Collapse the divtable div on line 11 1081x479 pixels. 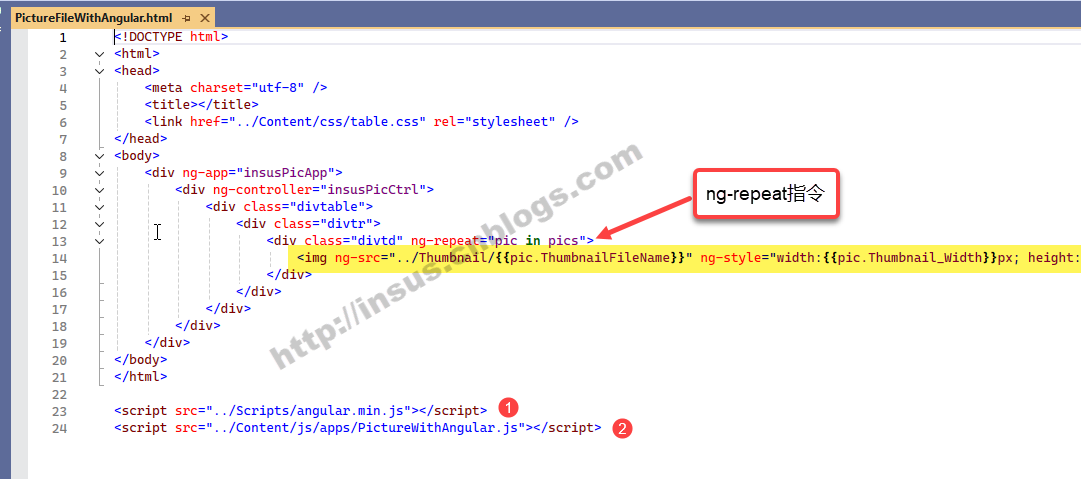(x=100, y=207)
